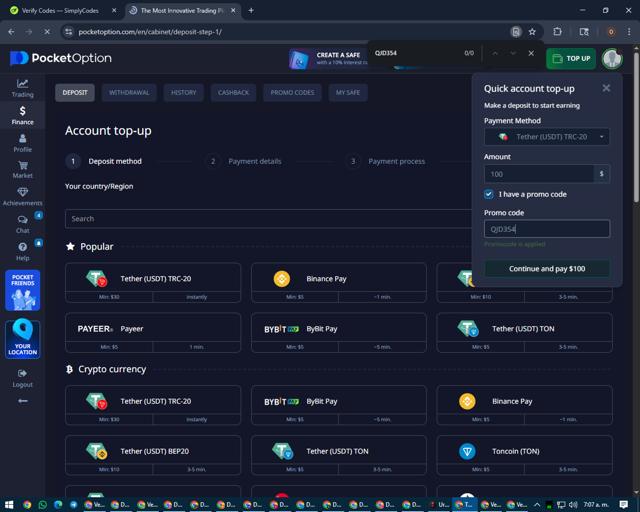
Task: Collapse the sidebar with the left arrow
Action: (x=23, y=401)
